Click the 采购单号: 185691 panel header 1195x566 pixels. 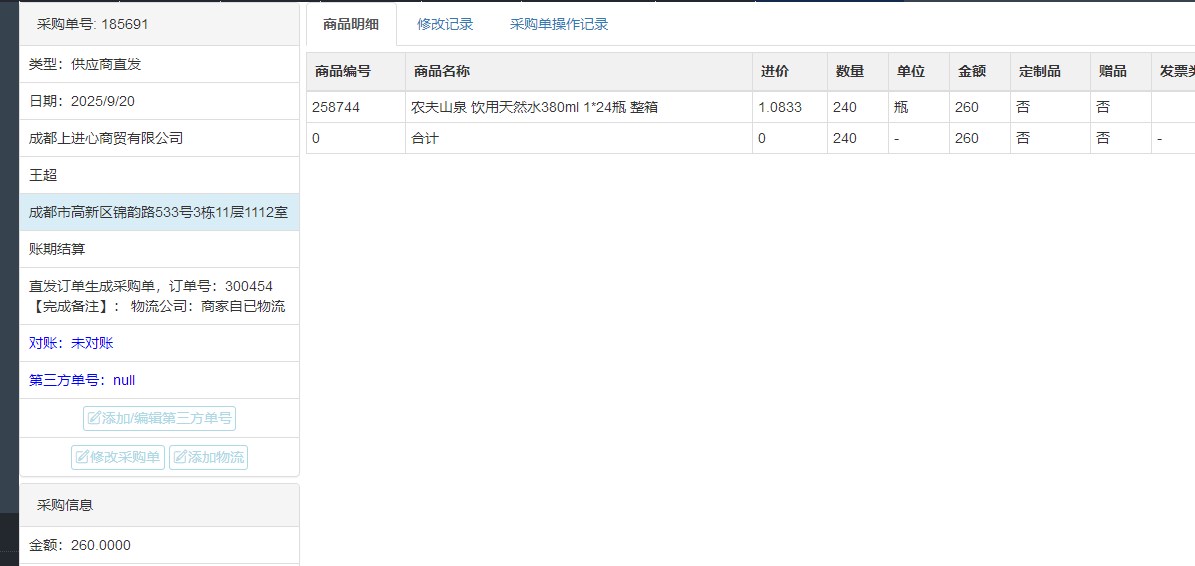92,24
